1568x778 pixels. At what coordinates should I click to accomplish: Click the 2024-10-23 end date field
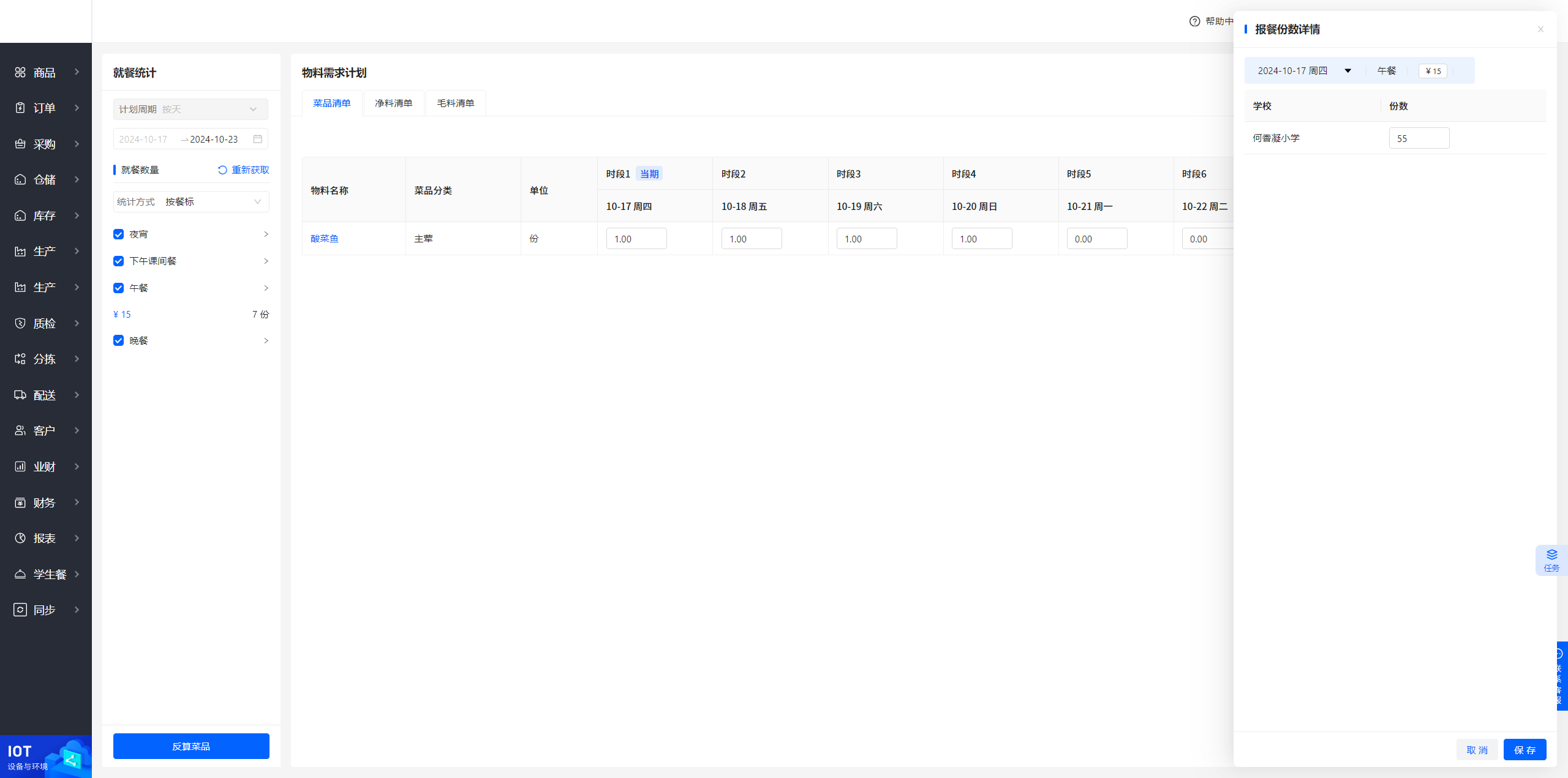click(214, 140)
